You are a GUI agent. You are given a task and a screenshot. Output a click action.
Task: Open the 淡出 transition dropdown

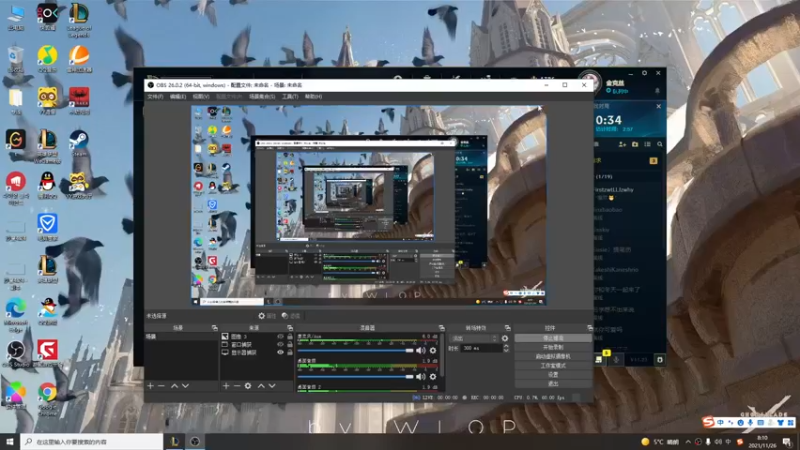(x=473, y=338)
